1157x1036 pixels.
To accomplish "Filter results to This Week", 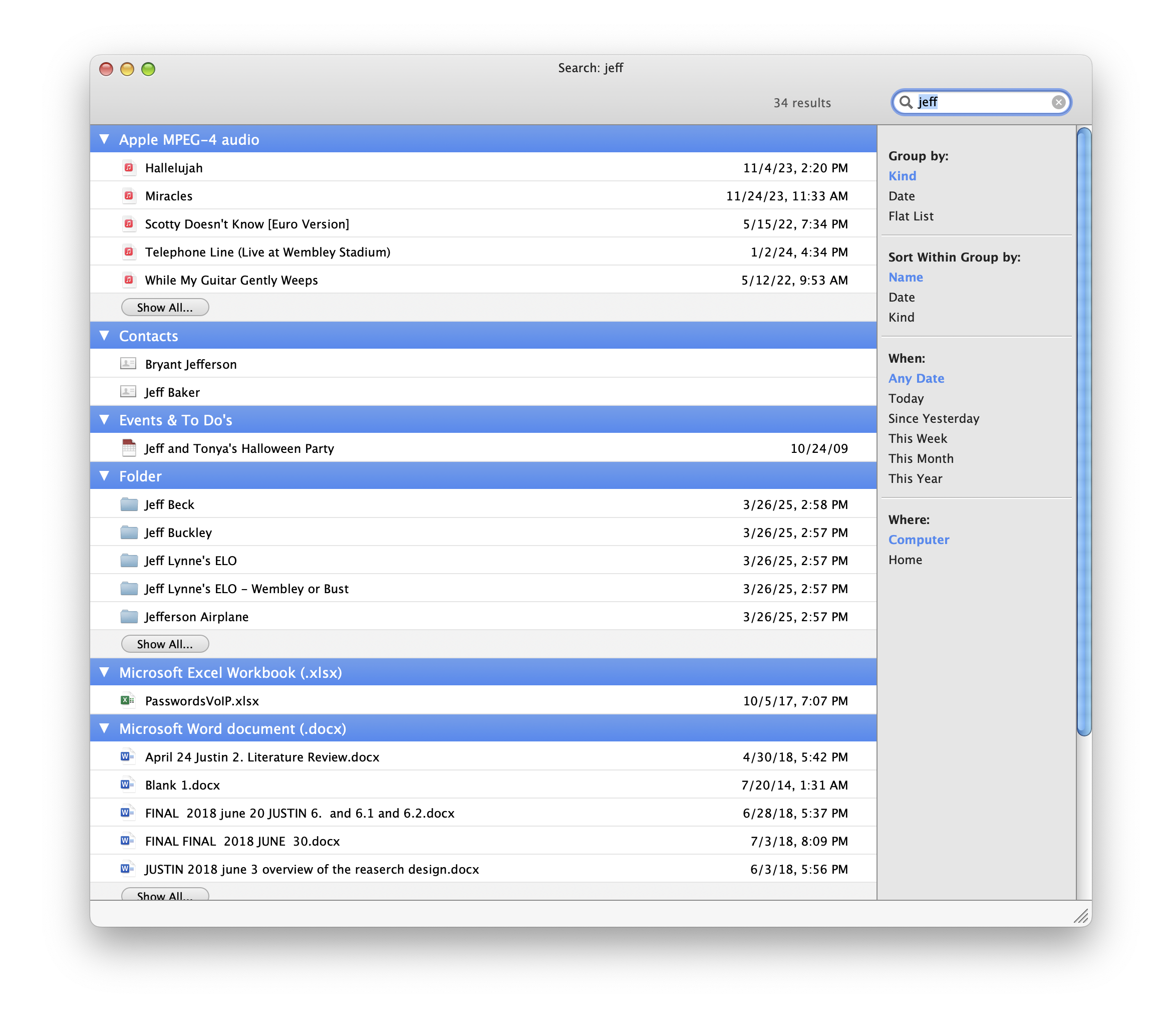I will (918, 439).
